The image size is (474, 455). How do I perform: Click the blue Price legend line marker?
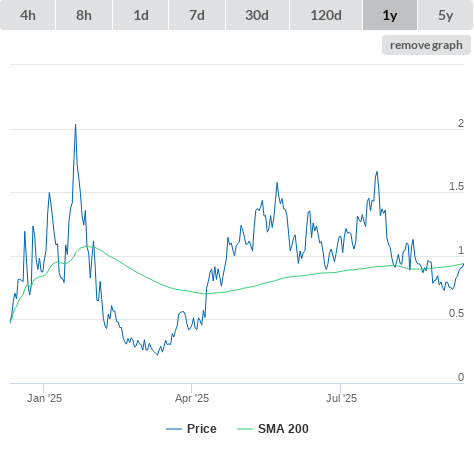tap(174, 429)
